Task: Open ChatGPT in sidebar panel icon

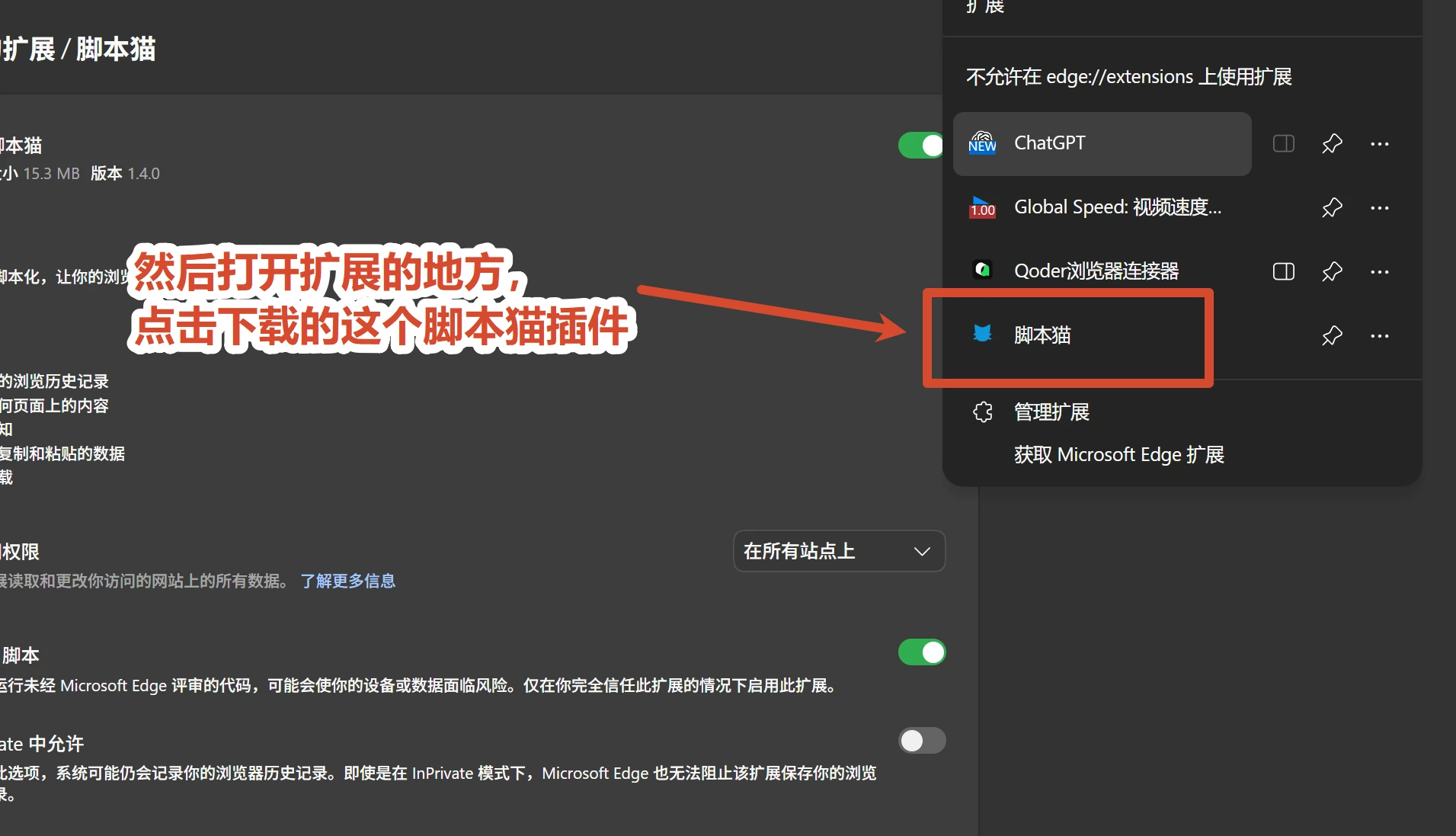Action: [x=1284, y=143]
